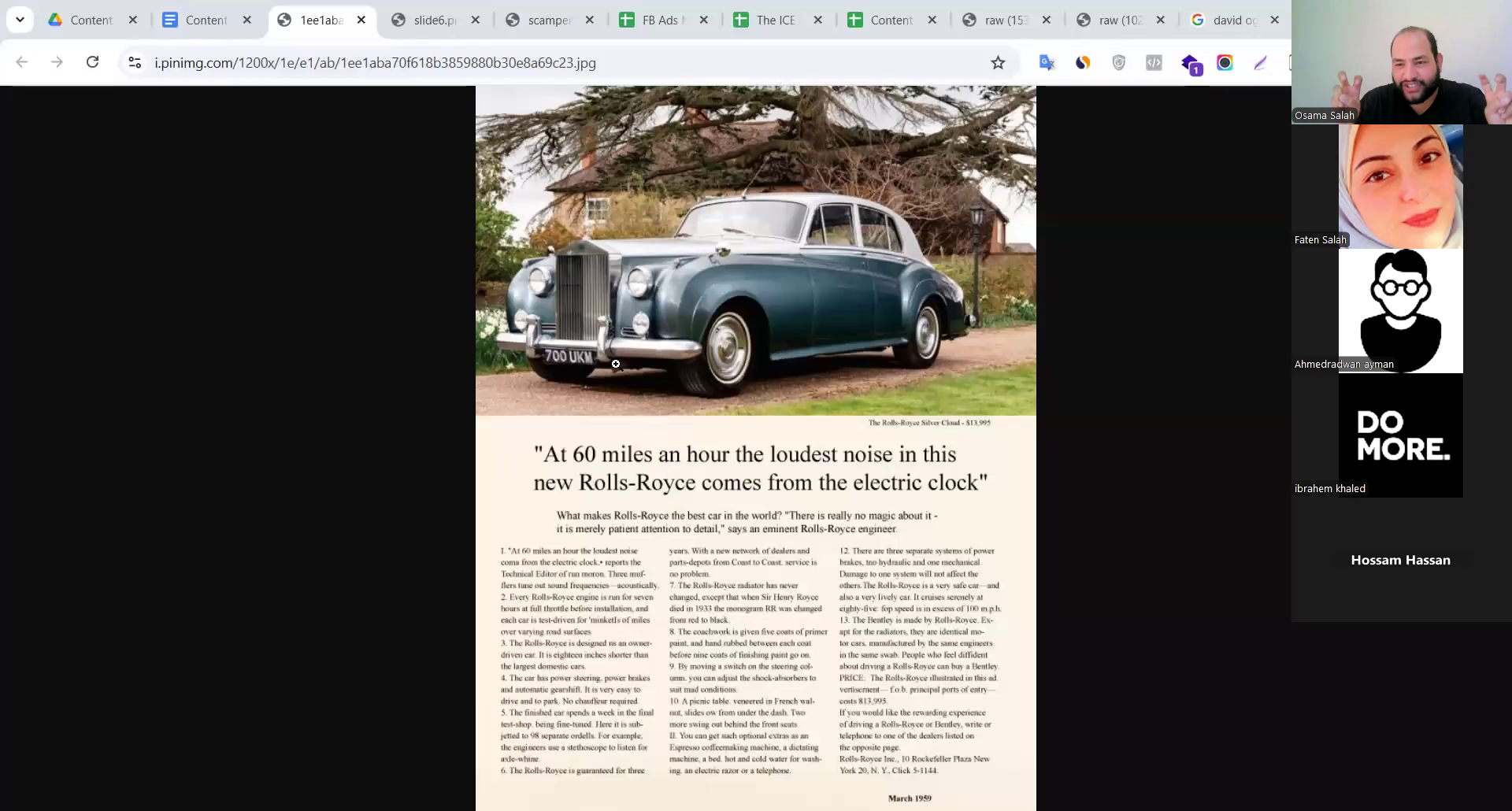1512x811 pixels.
Task: Select Faten Salah's video tile
Action: 1400,187
